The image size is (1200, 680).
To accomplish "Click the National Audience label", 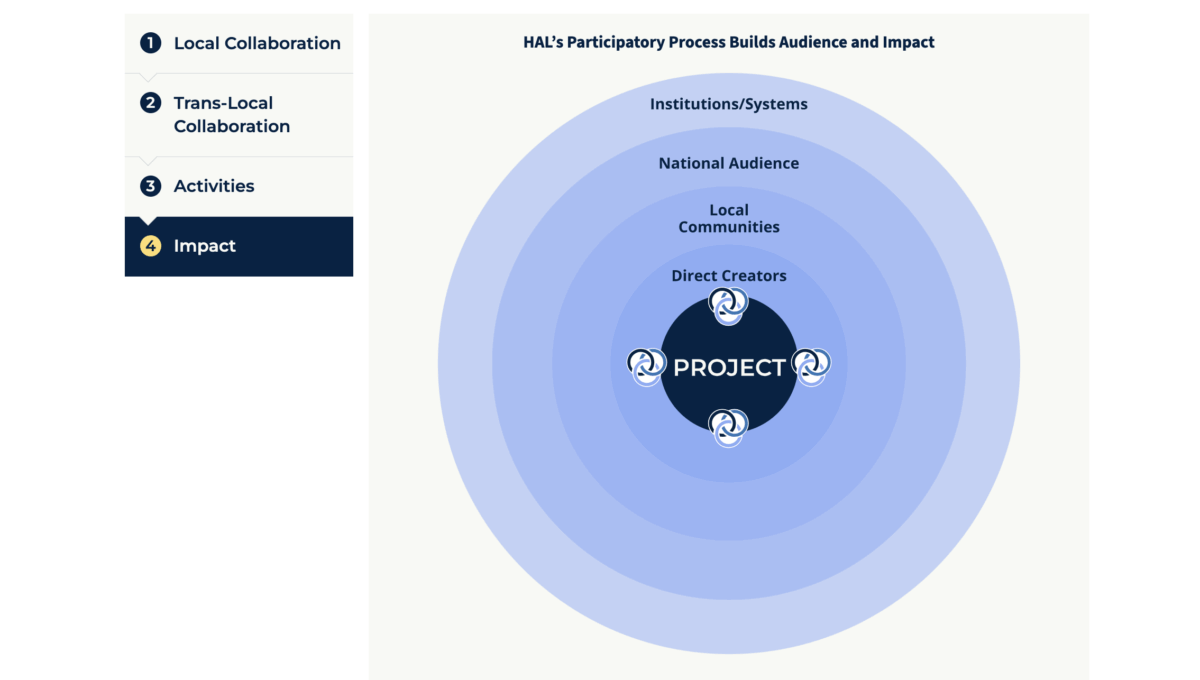I will tap(729, 163).
